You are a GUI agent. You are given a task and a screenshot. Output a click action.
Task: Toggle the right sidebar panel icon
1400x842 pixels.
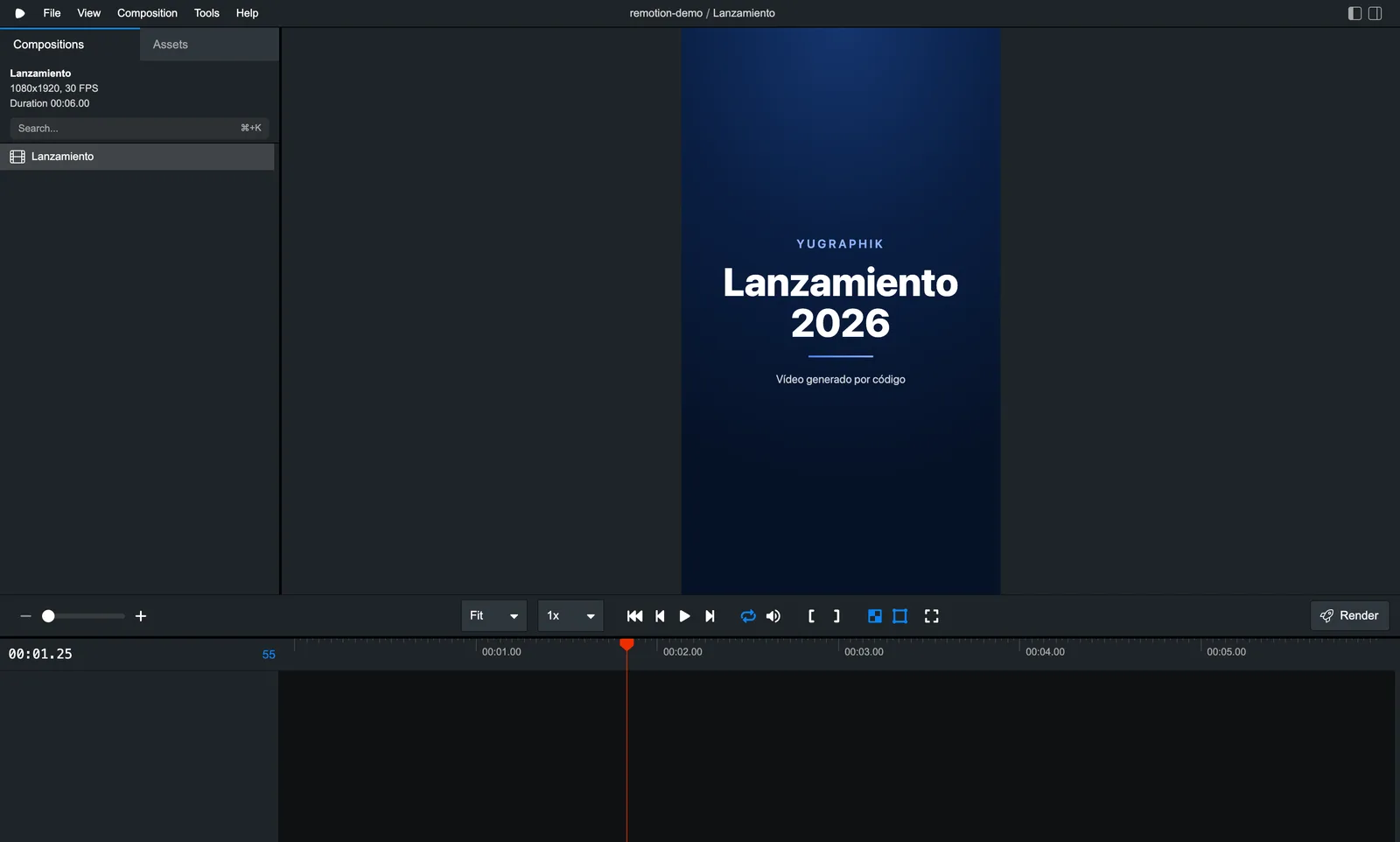pos(1375,13)
